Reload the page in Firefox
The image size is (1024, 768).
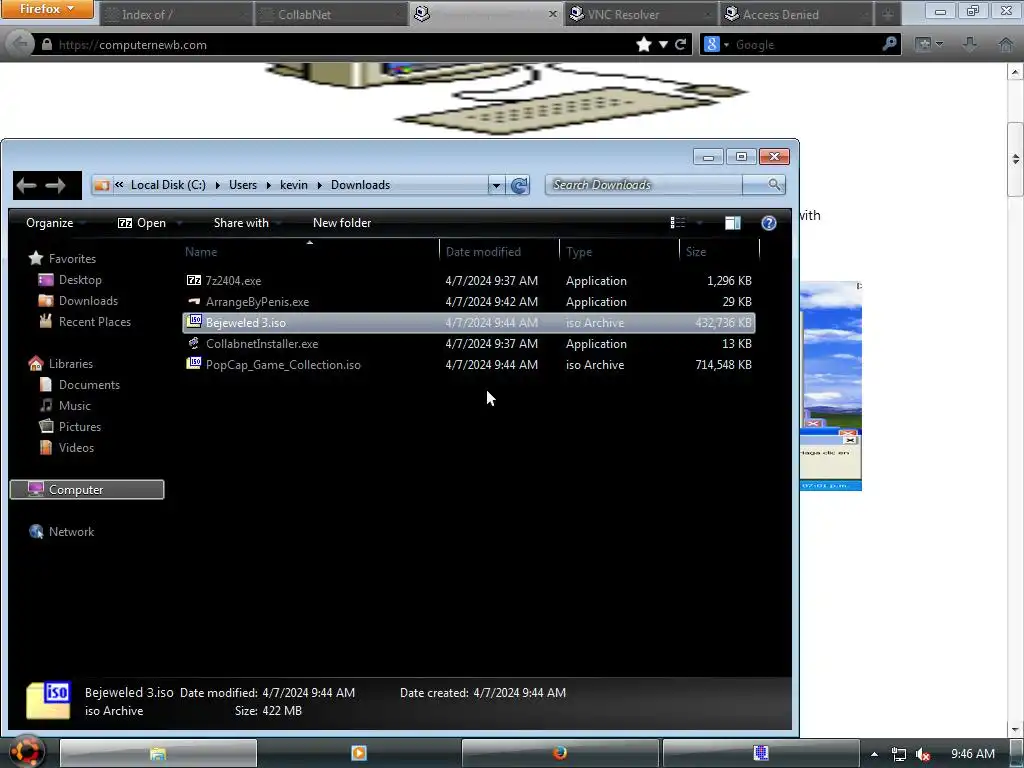[680, 44]
